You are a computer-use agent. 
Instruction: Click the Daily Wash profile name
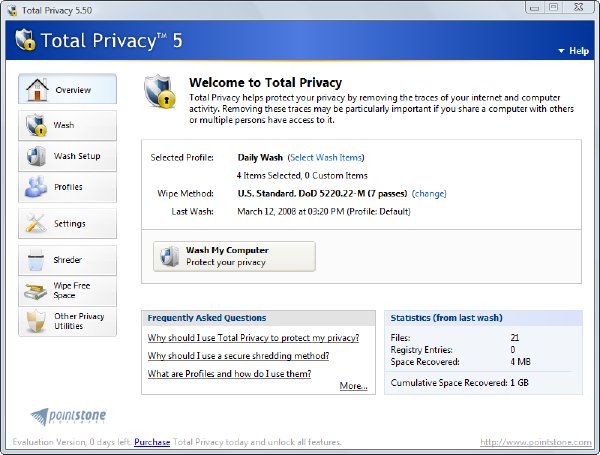click(260, 158)
